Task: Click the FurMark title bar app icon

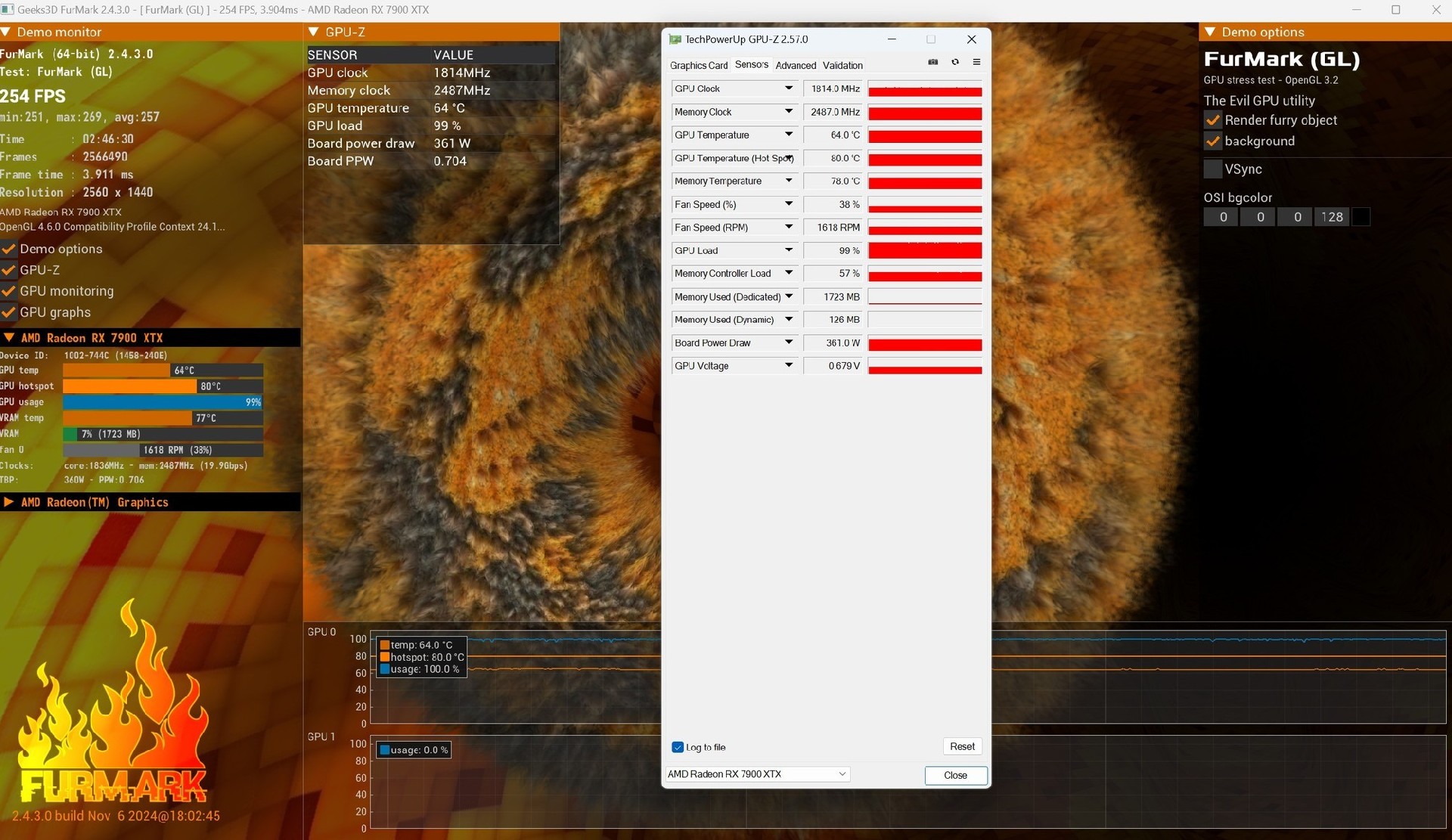Action: click(x=8, y=10)
